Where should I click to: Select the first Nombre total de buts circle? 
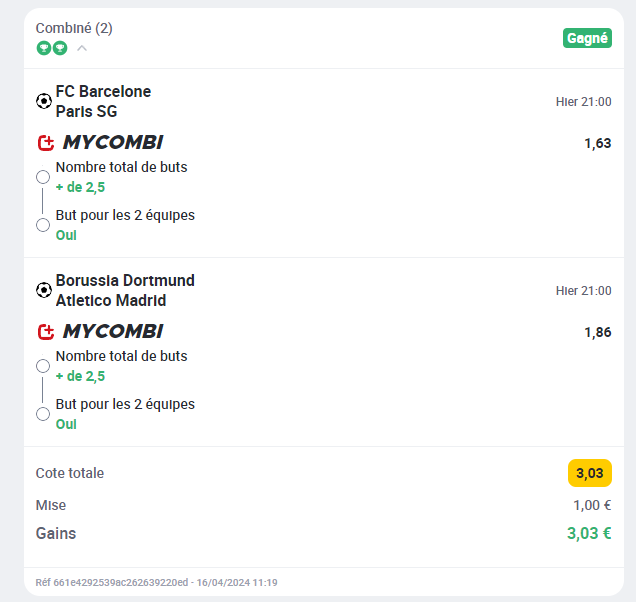pyautogui.click(x=43, y=177)
